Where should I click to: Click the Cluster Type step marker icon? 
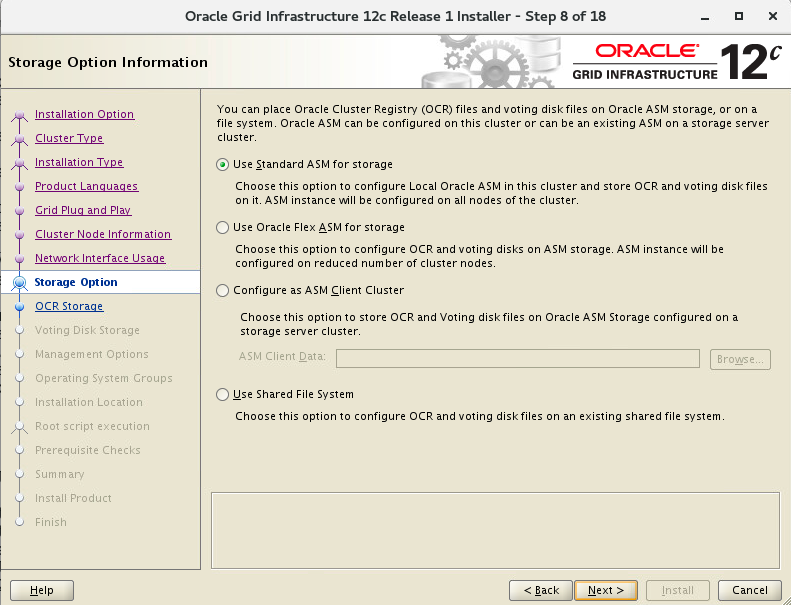tap(19, 140)
